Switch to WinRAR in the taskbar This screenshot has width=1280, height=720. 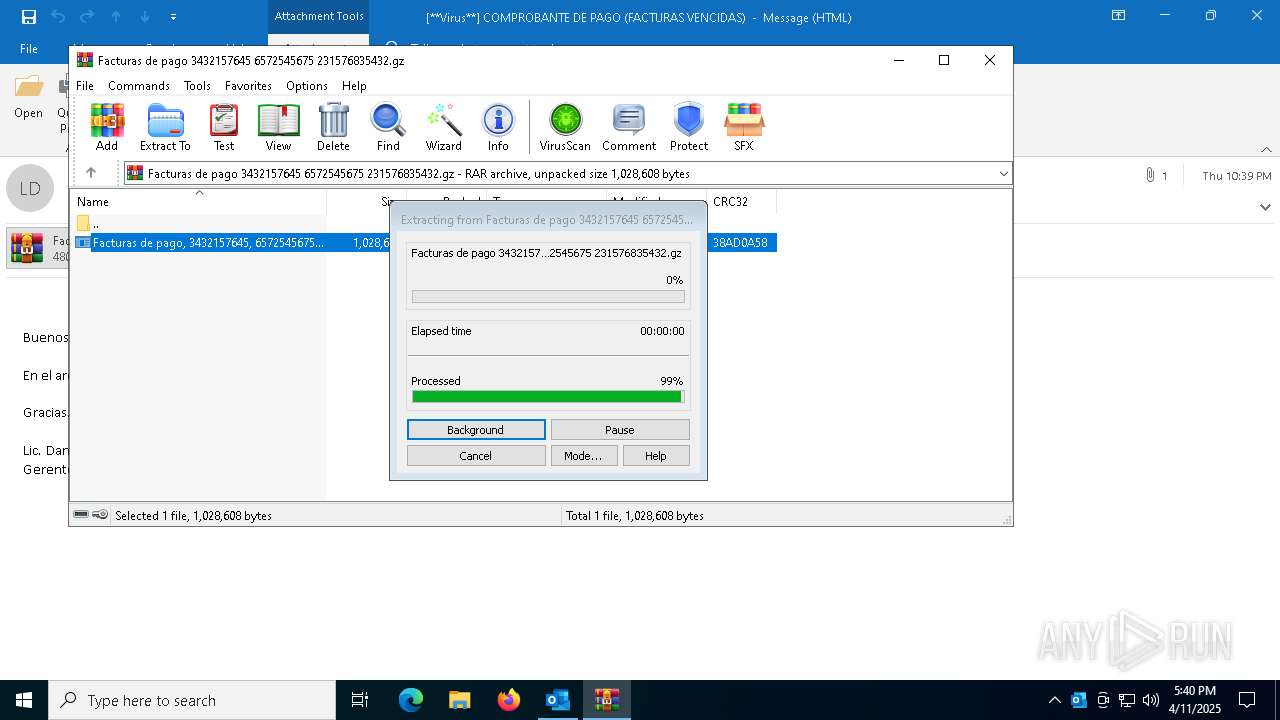tap(607, 700)
